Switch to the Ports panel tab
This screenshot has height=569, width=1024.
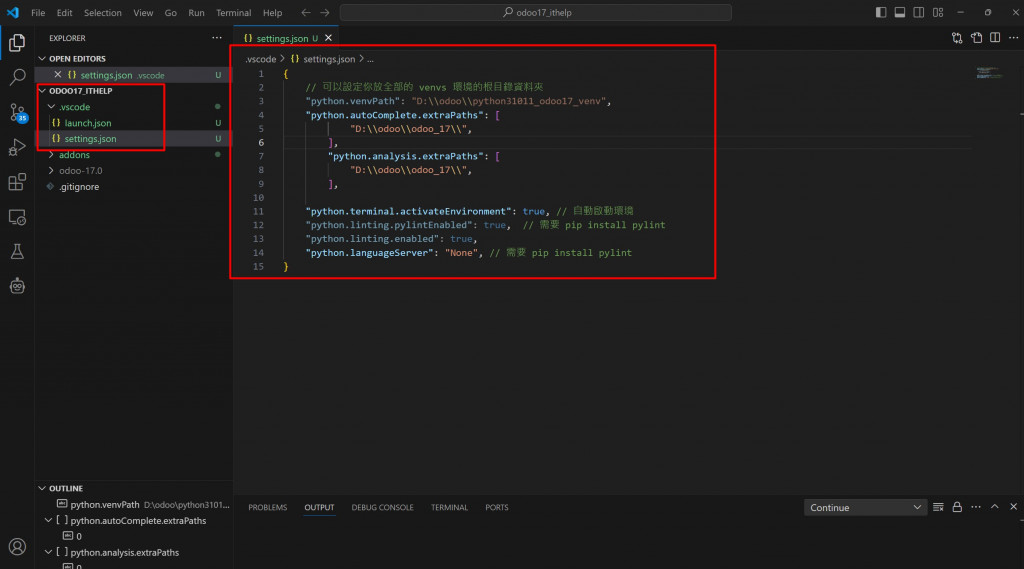(496, 507)
